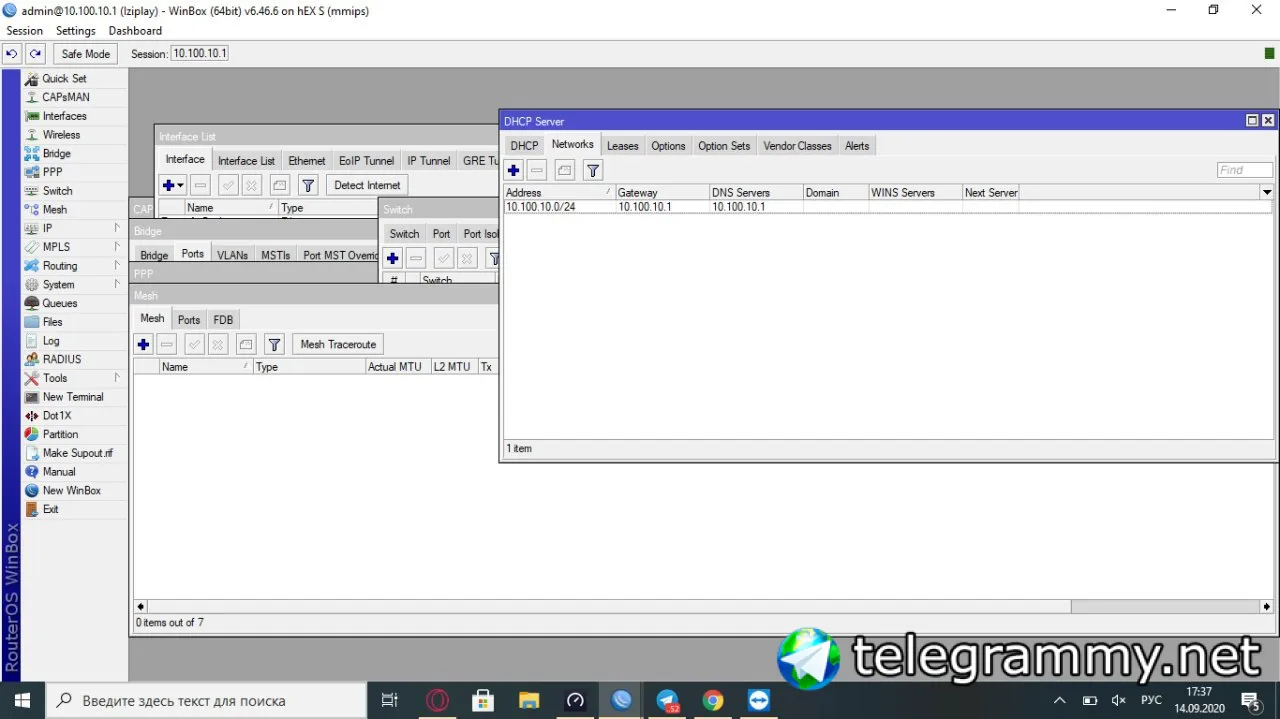
Task: Open Partition in the sidebar
Action: [x=60, y=434]
